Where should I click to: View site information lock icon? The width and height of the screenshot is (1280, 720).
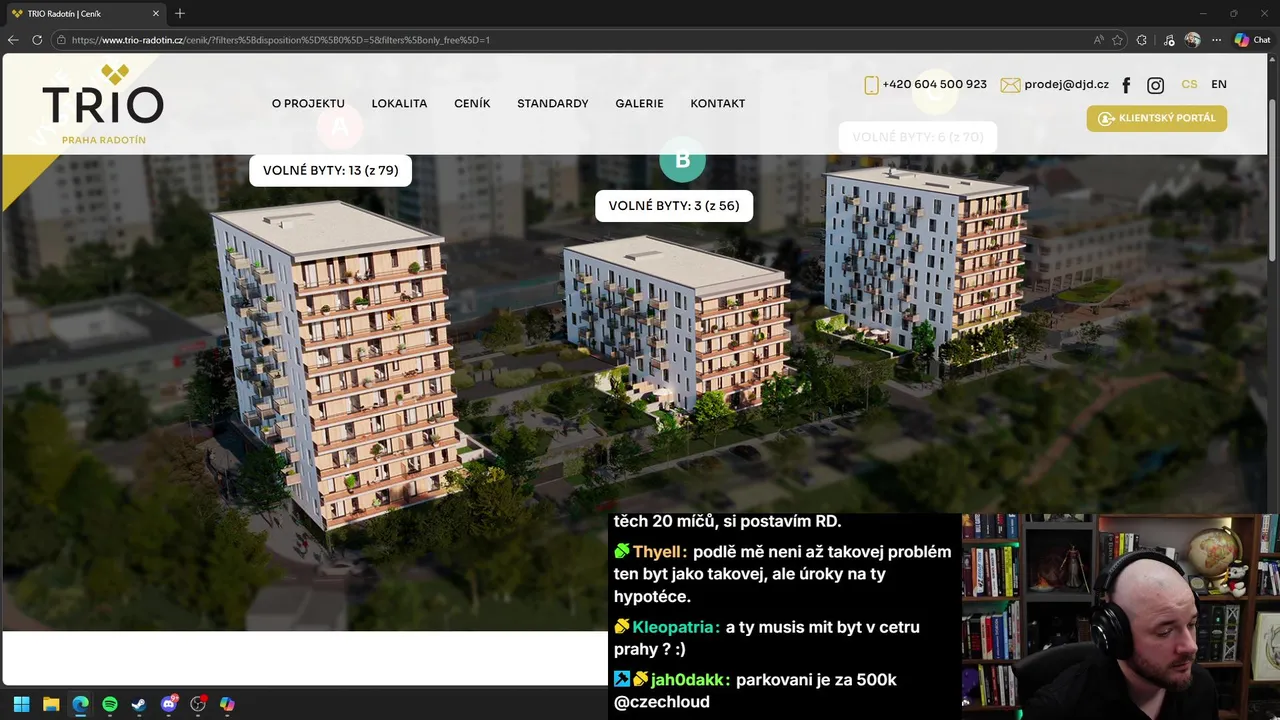(x=61, y=40)
